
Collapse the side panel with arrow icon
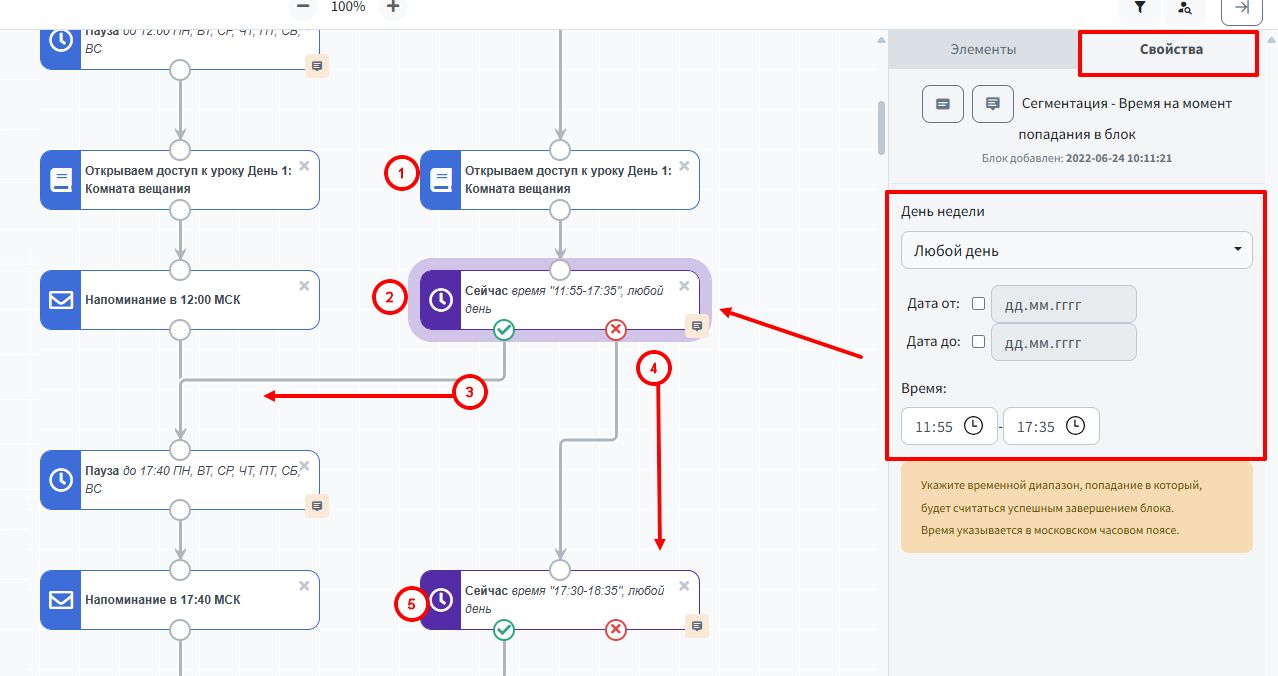pos(1242,8)
